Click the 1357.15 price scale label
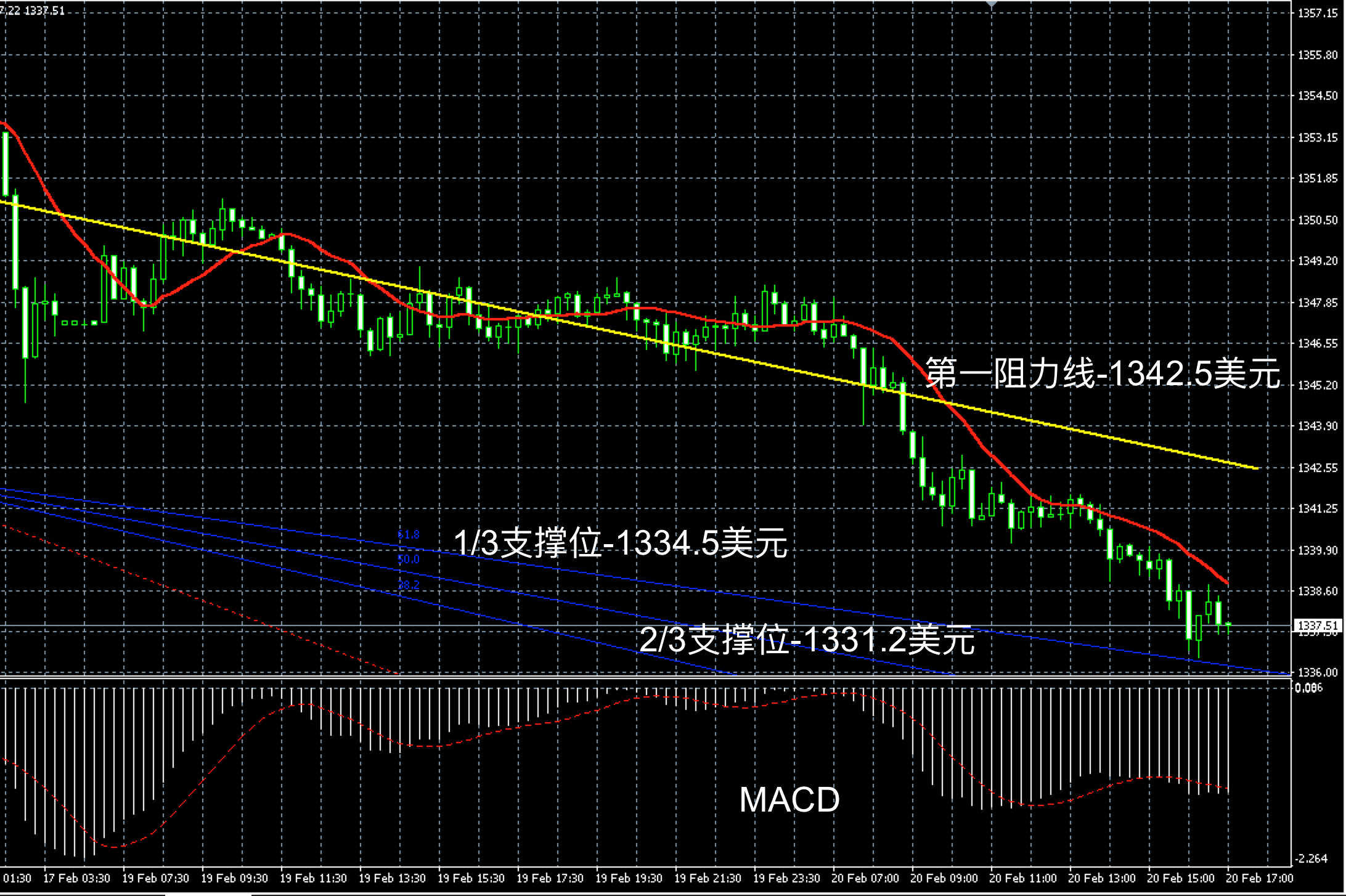 click(x=1318, y=13)
